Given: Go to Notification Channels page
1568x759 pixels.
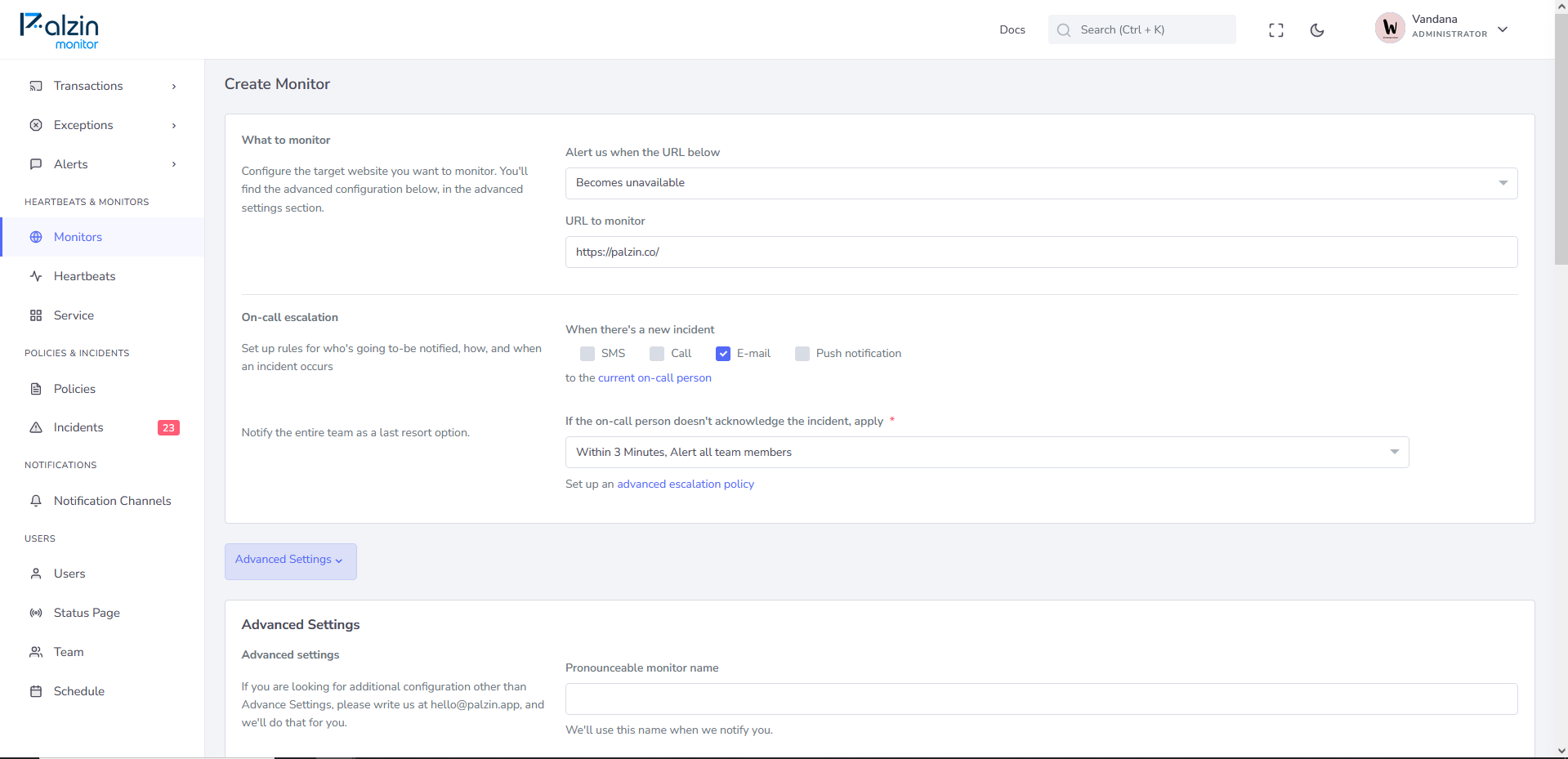Looking at the screenshot, I should (102, 501).
